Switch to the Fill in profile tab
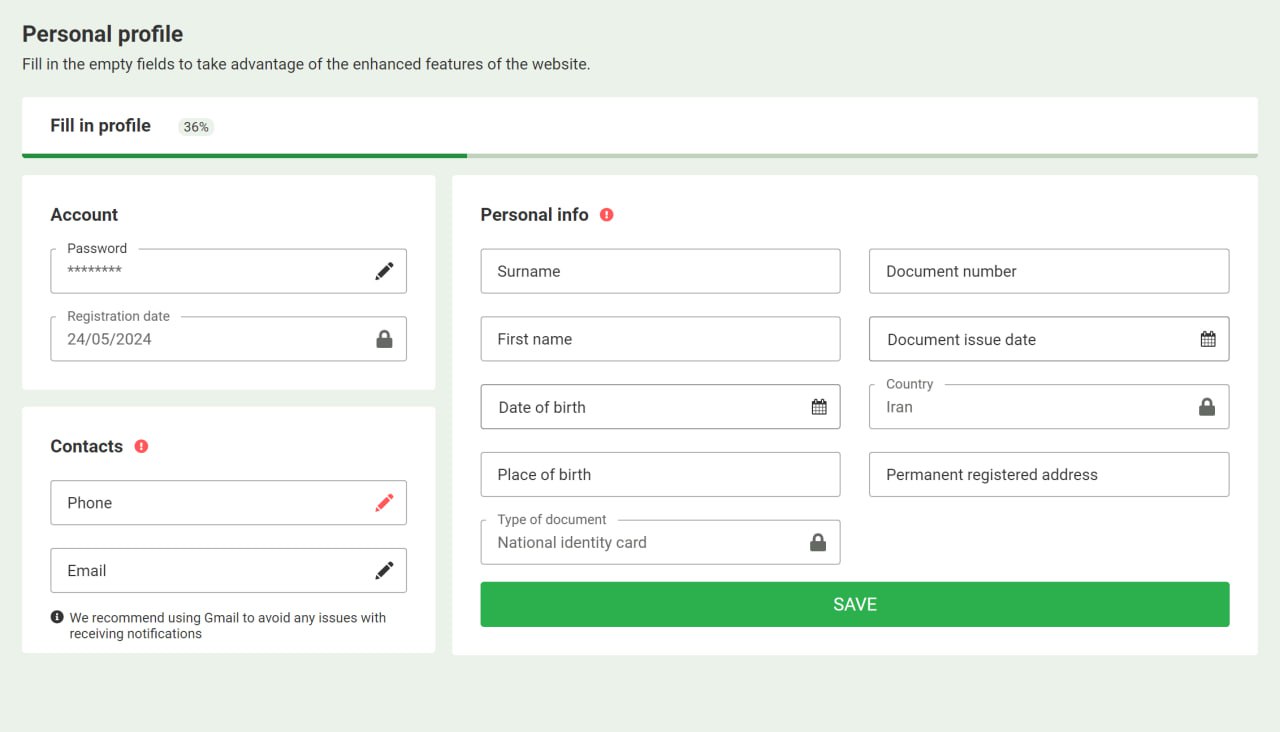The image size is (1280, 732). 100,126
